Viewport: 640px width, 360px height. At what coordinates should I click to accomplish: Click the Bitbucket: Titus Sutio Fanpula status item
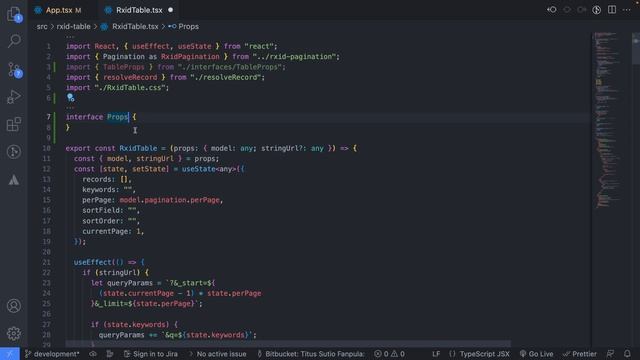[x=311, y=354]
